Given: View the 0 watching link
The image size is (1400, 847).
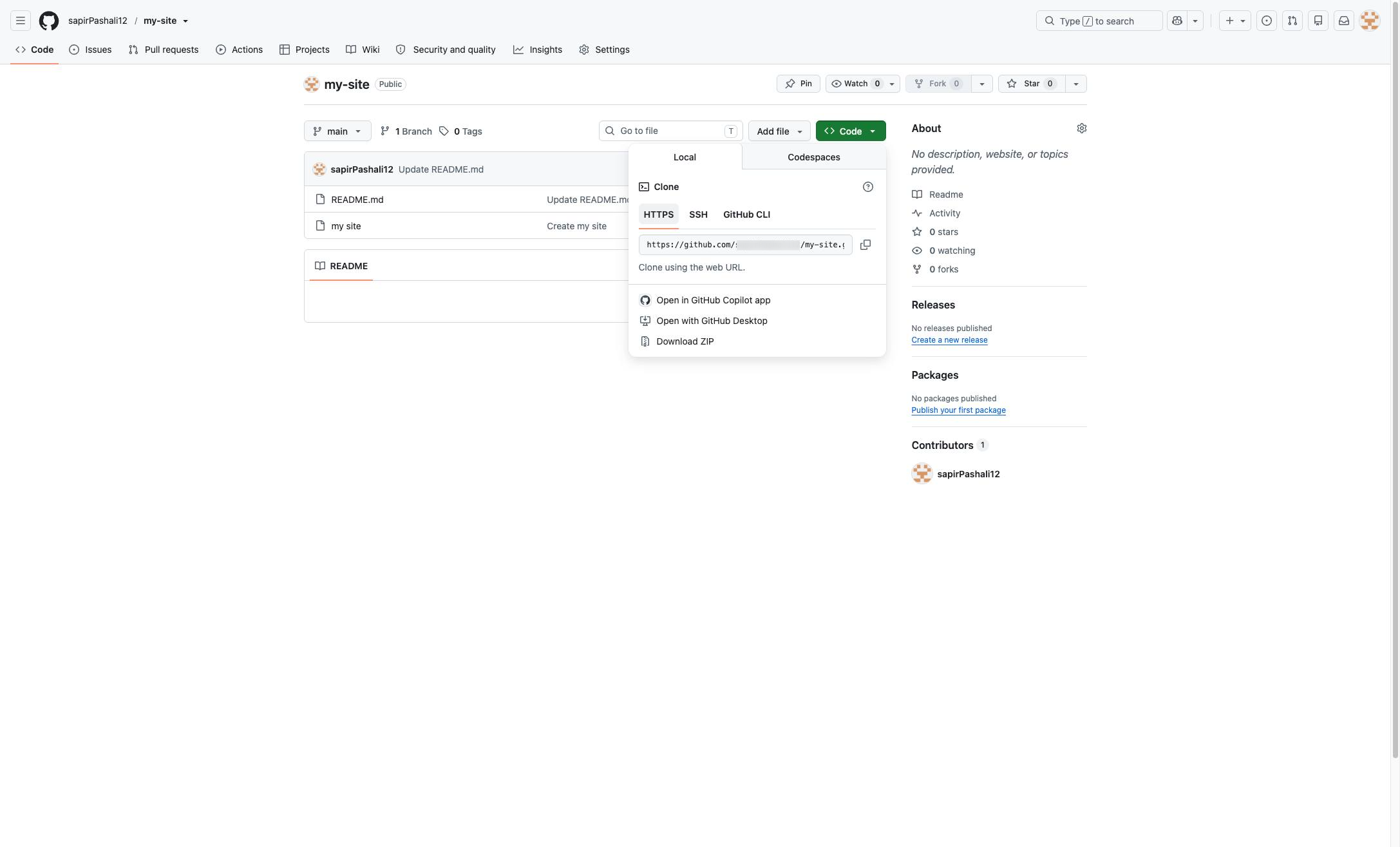Looking at the screenshot, I should coord(943,251).
